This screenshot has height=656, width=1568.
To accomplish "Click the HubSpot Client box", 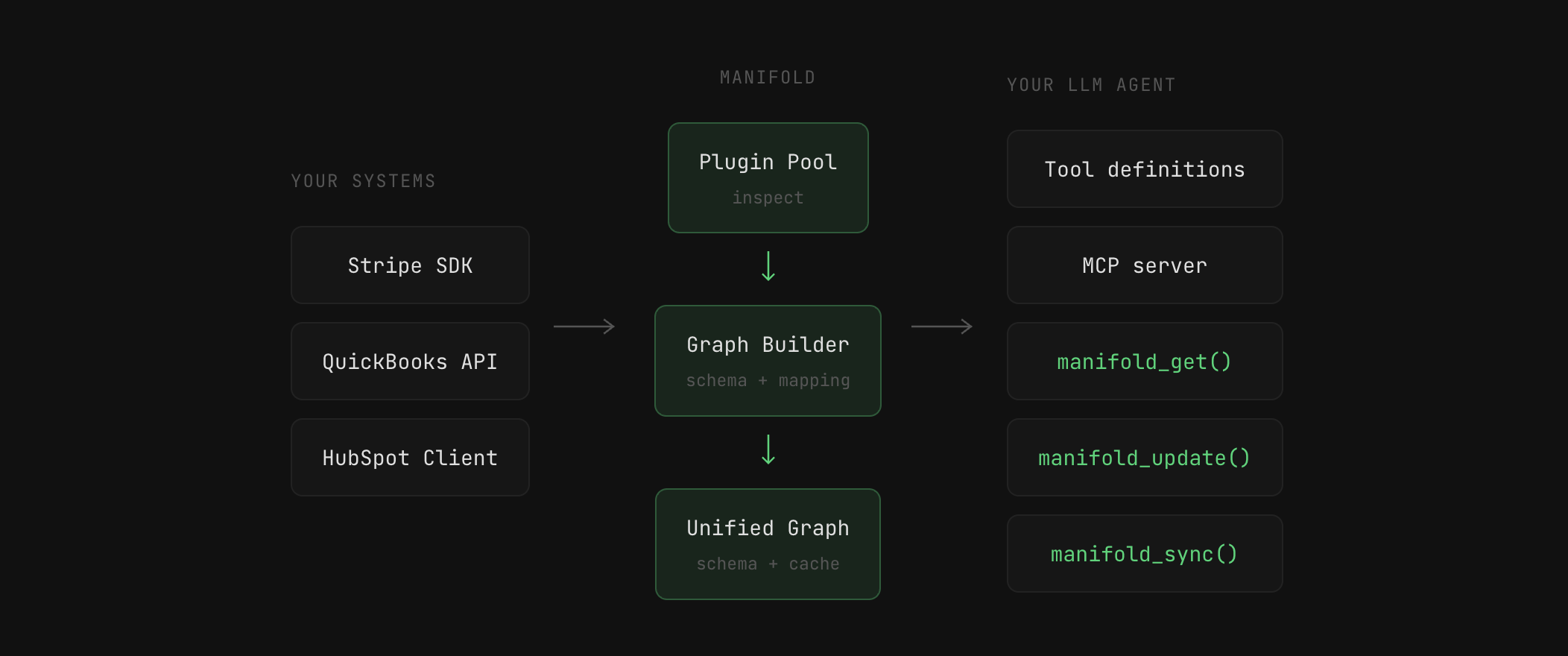I will [x=410, y=458].
